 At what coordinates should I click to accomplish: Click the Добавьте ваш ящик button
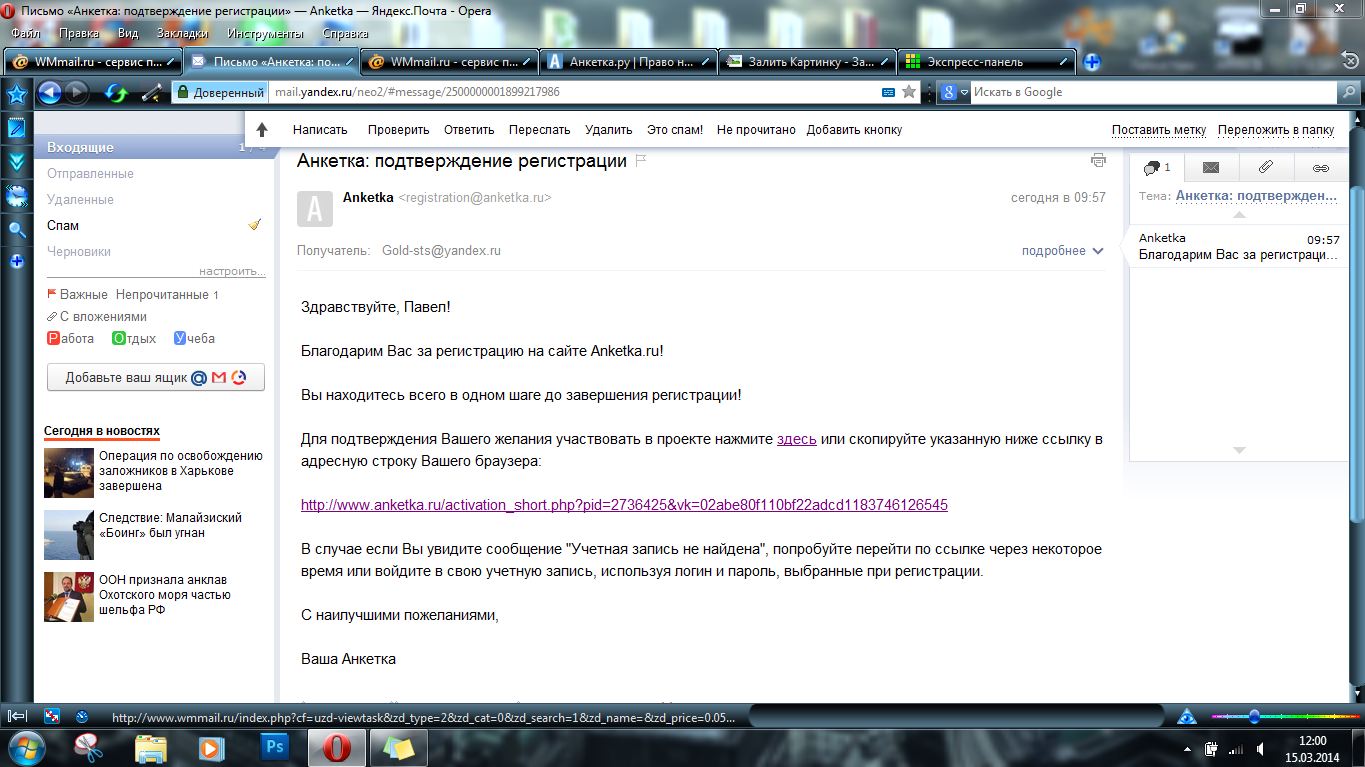pyautogui.click(x=156, y=378)
